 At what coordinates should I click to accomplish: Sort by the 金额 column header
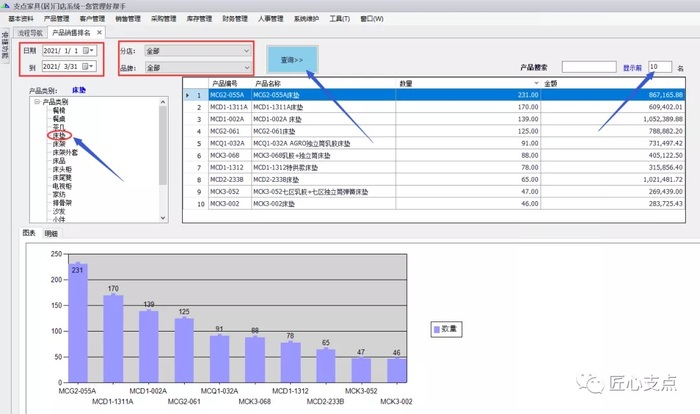point(613,83)
